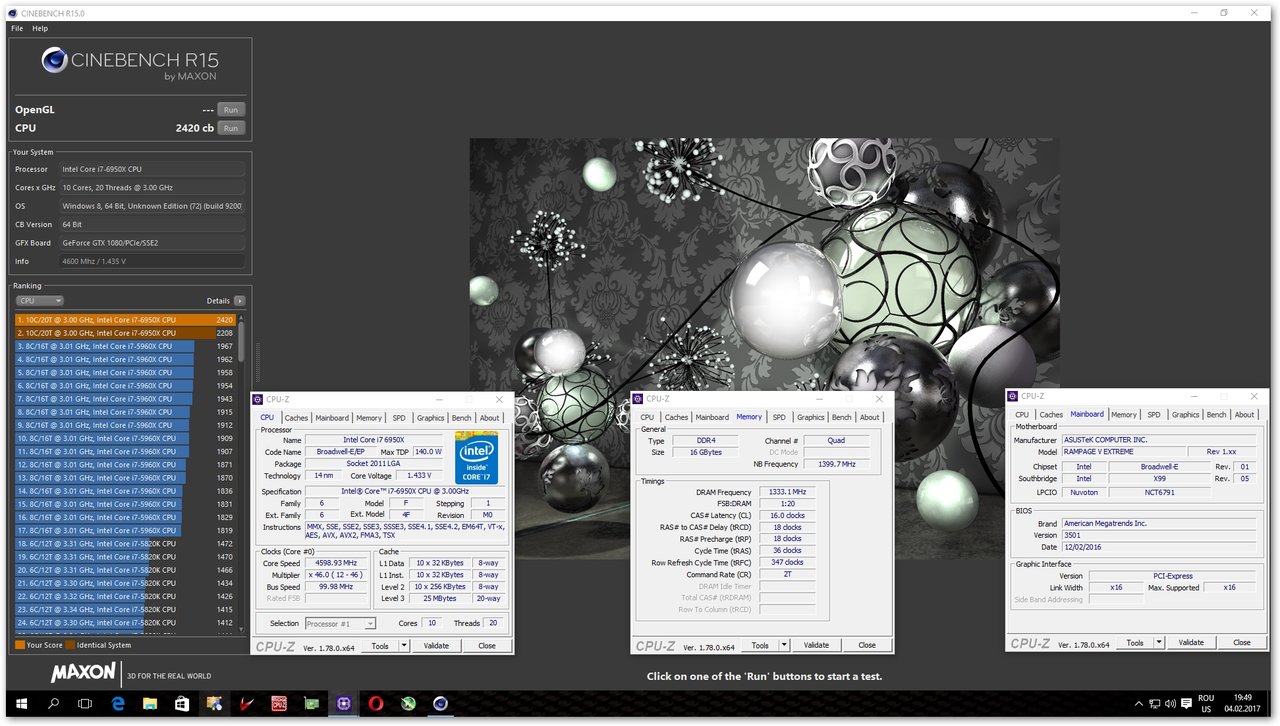Select the ranking row with score 2208
This screenshot has width=1280, height=726.
pyautogui.click(x=125, y=333)
